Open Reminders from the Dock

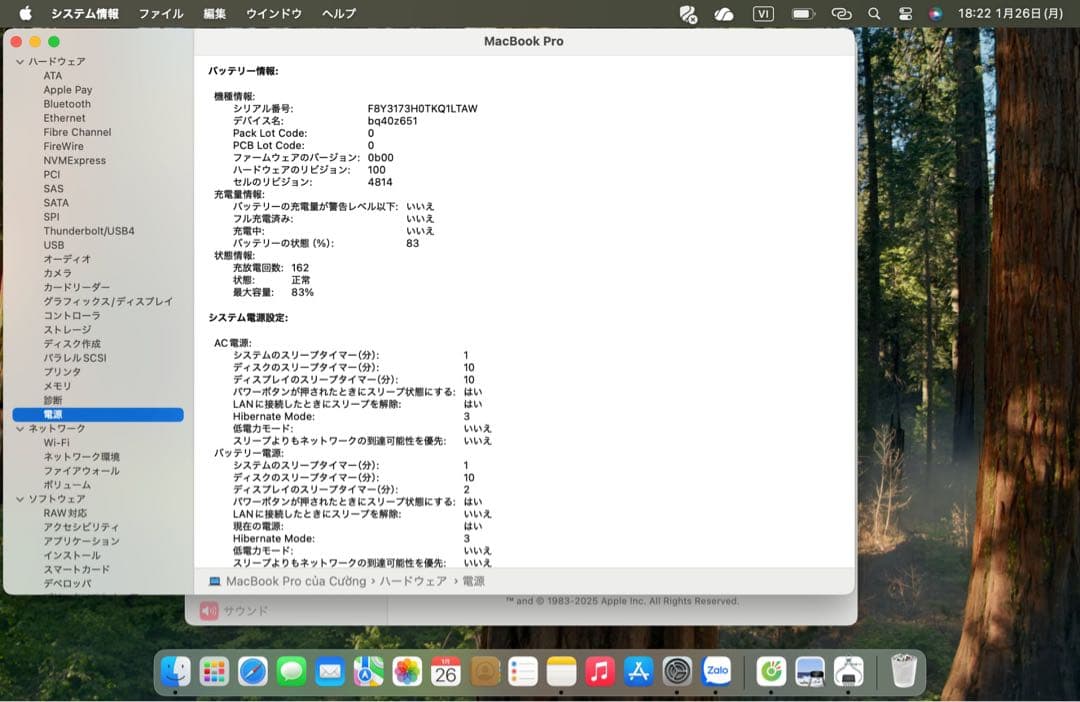pyautogui.click(x=523, y=671)
